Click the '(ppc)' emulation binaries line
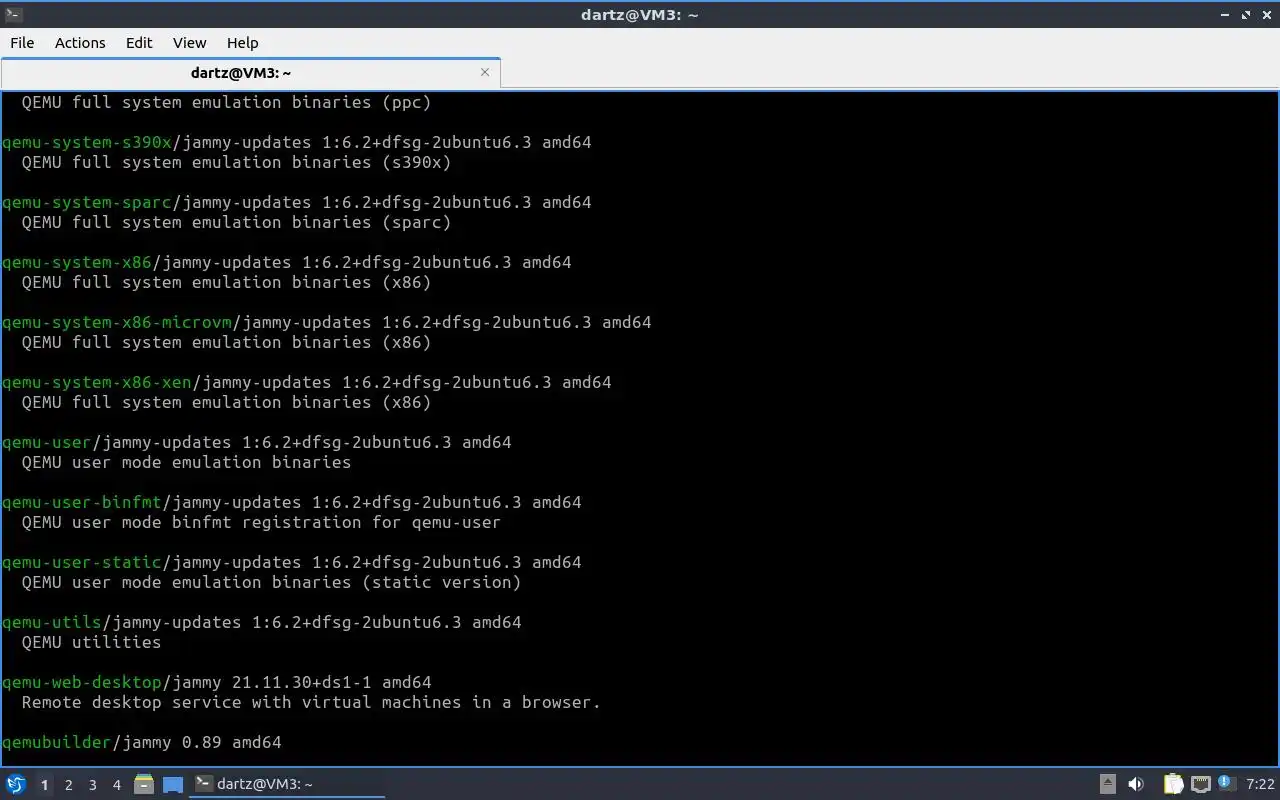The height and width of the screenshot is (800, 1280). tap(226, 102)
